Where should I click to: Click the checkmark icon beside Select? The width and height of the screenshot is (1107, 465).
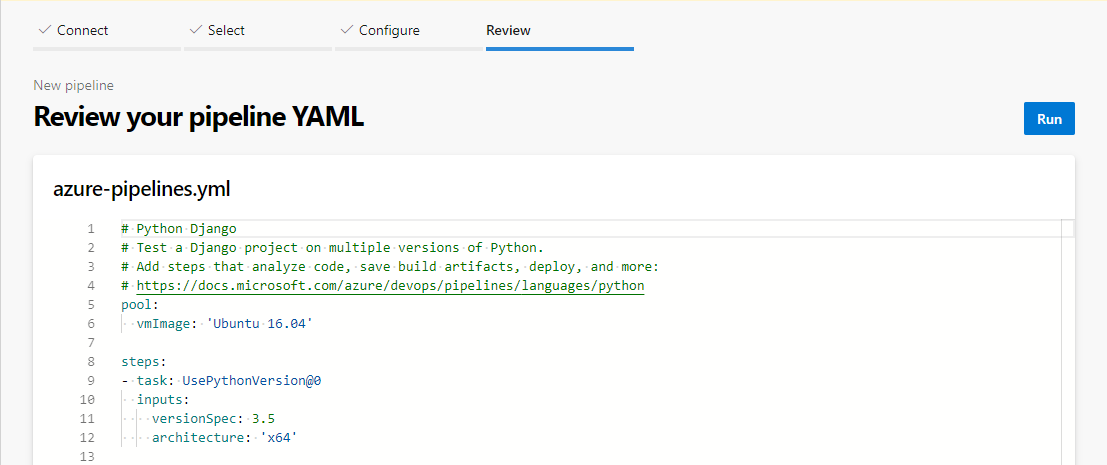click(x=196, y=30)
